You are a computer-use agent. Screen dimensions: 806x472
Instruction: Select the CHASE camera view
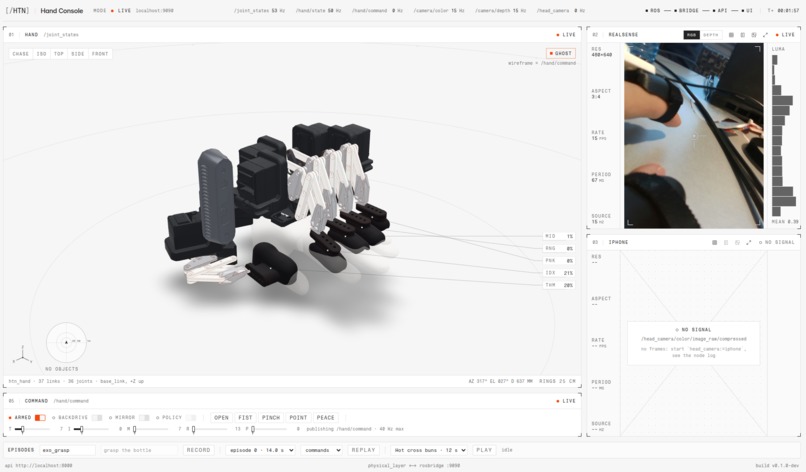pyautogui.click(x=21, y=53)
